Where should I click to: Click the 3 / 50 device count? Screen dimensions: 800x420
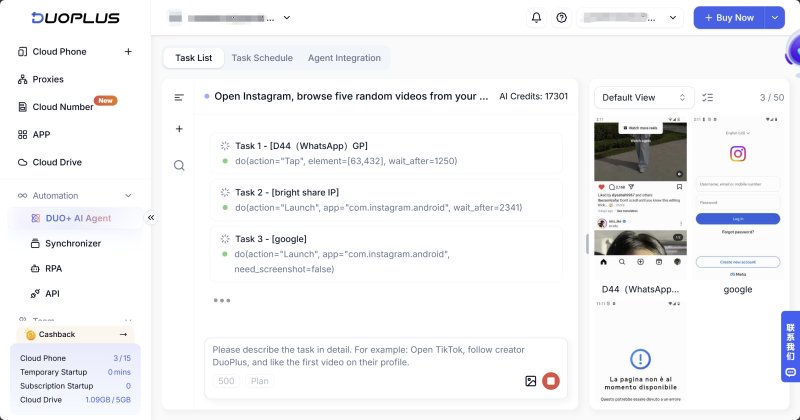(771, 97)
